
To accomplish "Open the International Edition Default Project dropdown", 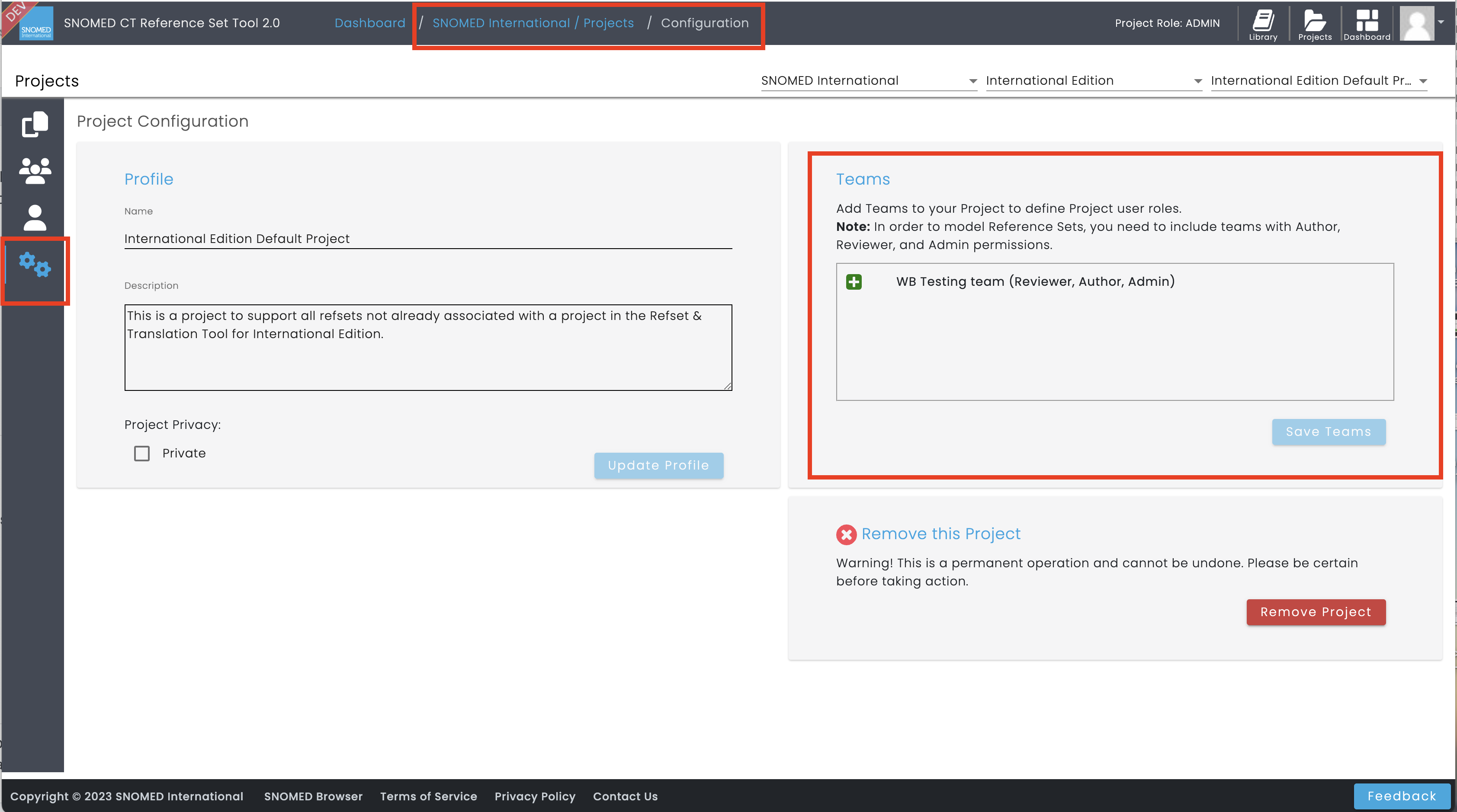I will point(1319,81).
